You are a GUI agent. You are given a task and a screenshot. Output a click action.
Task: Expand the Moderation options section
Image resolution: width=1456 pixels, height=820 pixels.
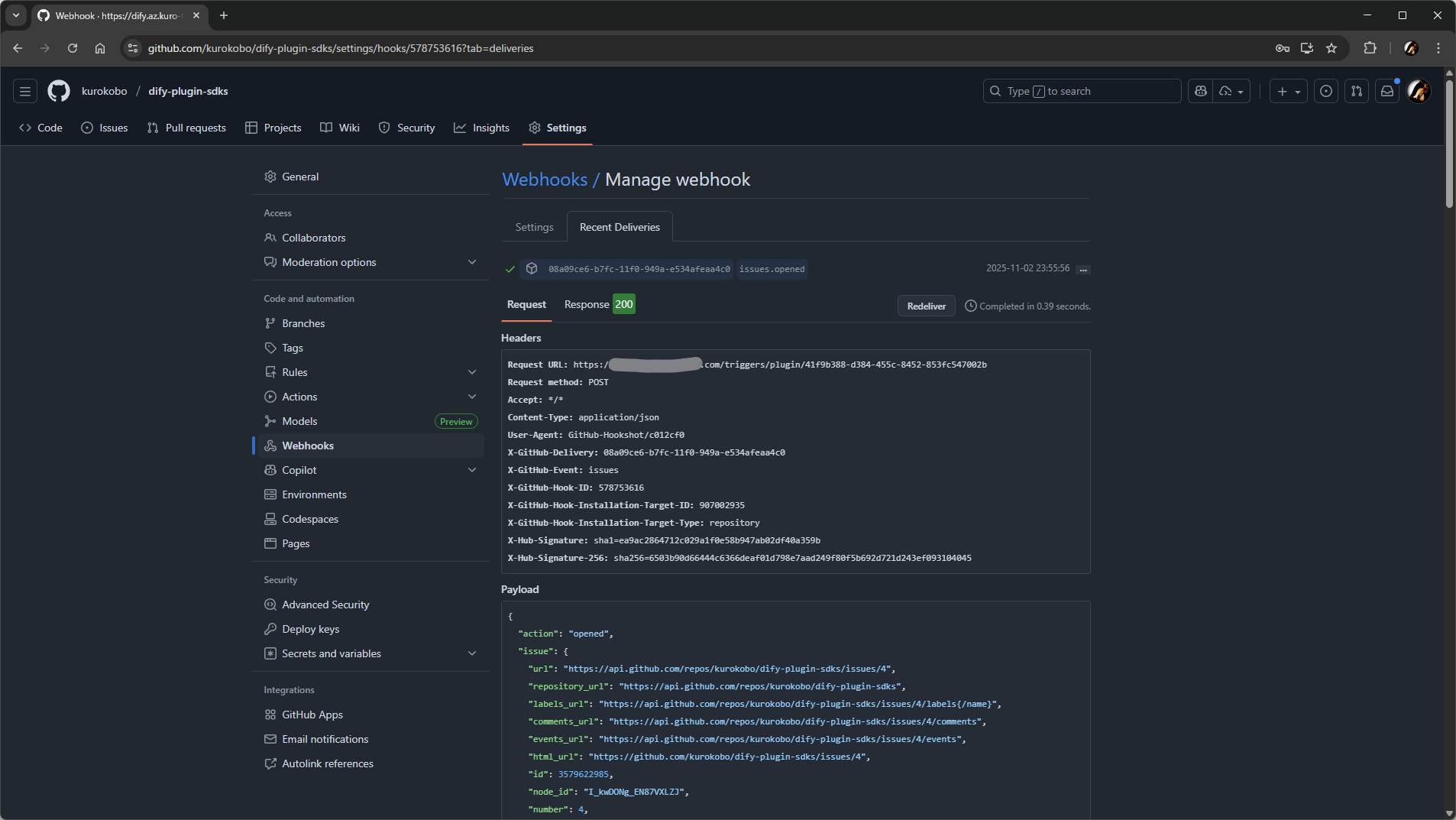tap(472, 262)
